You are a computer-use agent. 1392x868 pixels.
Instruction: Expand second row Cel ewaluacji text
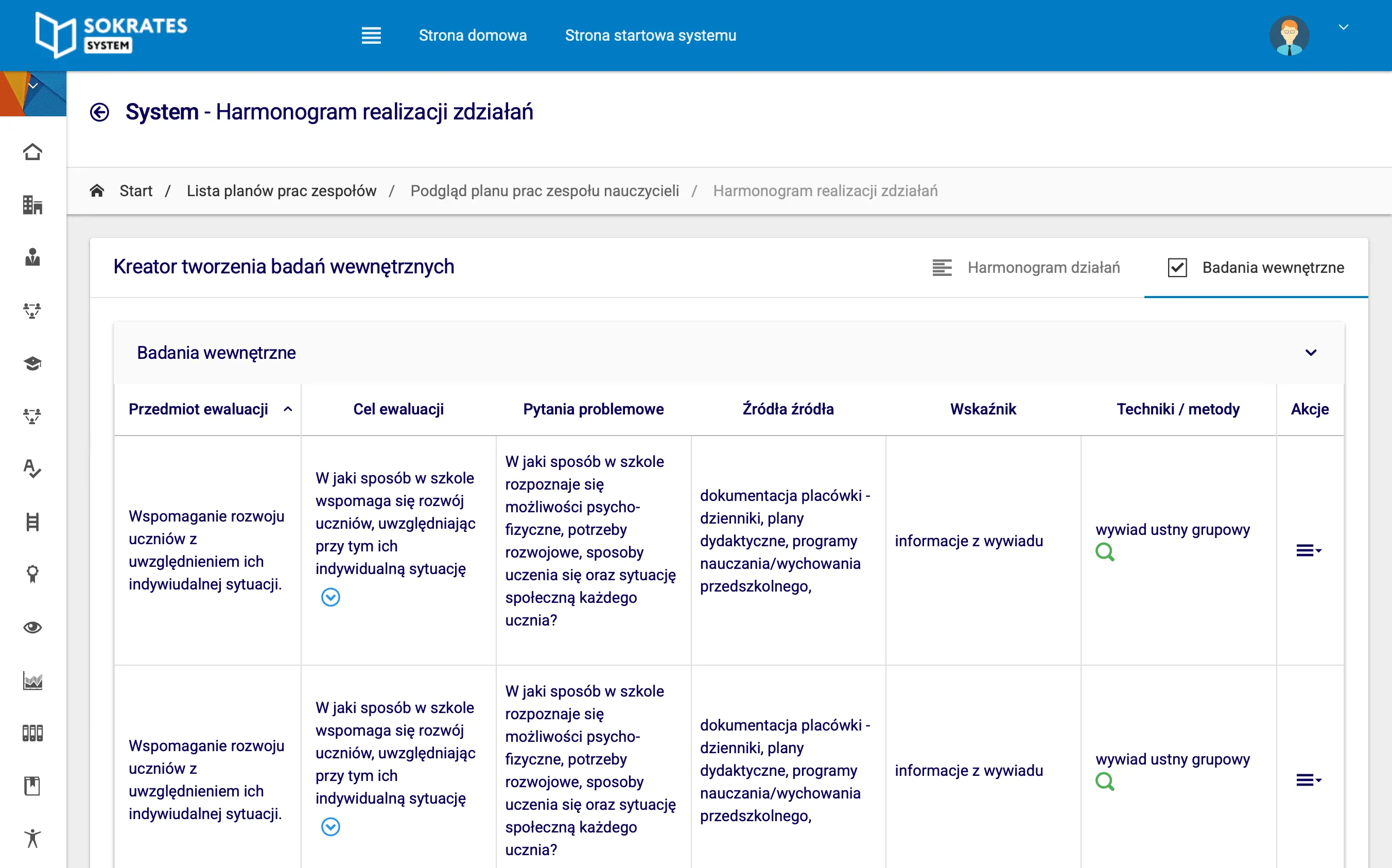[330, 827]
